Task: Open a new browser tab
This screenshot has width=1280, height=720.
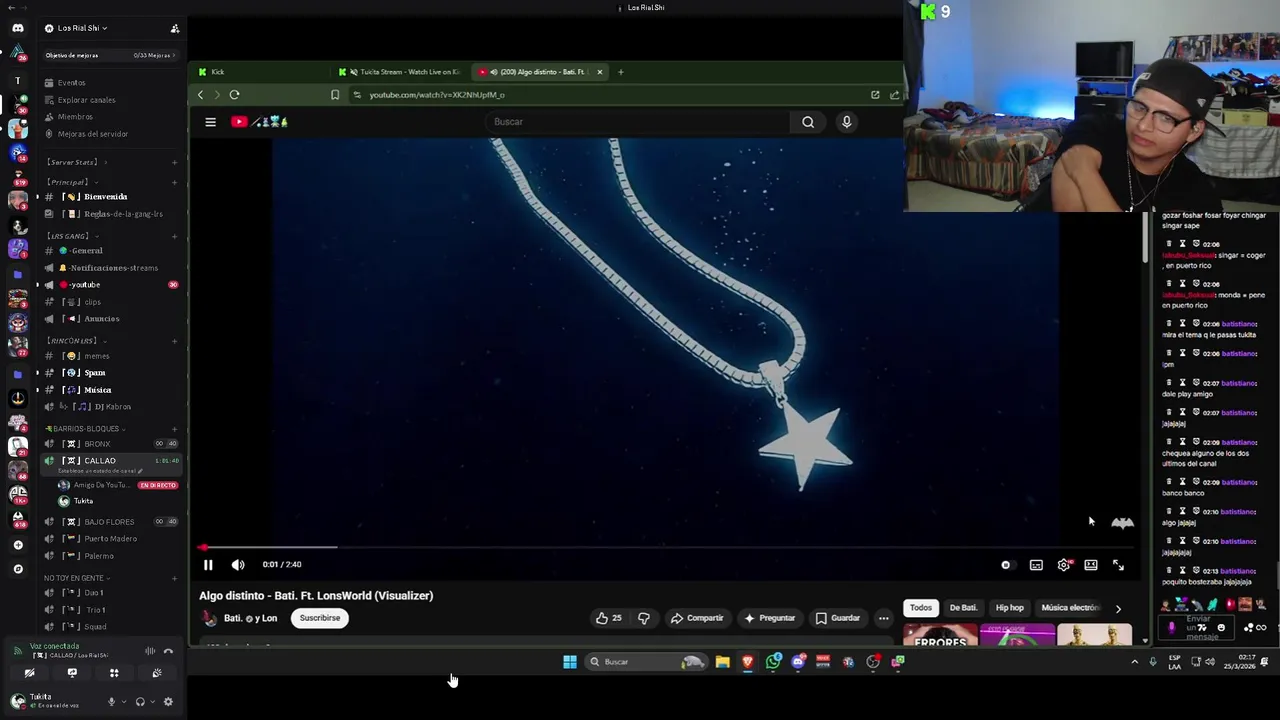Action: click(x=621, y=72)
